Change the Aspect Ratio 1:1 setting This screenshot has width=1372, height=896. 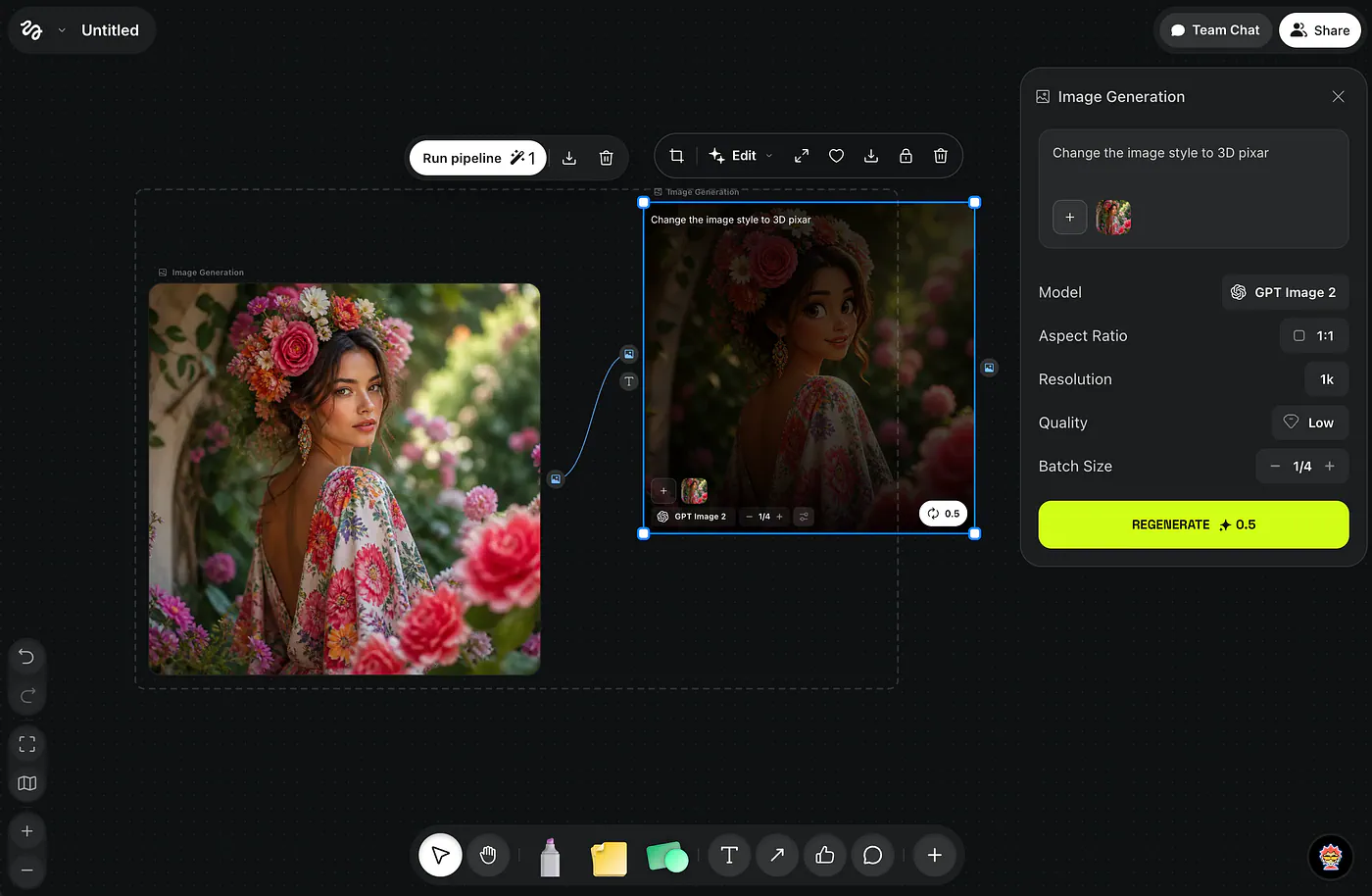(x=1314, y=335)
